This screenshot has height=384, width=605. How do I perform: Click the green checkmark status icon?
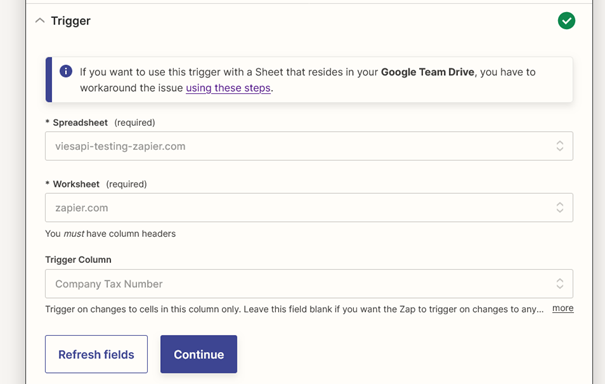click(566, 21)
